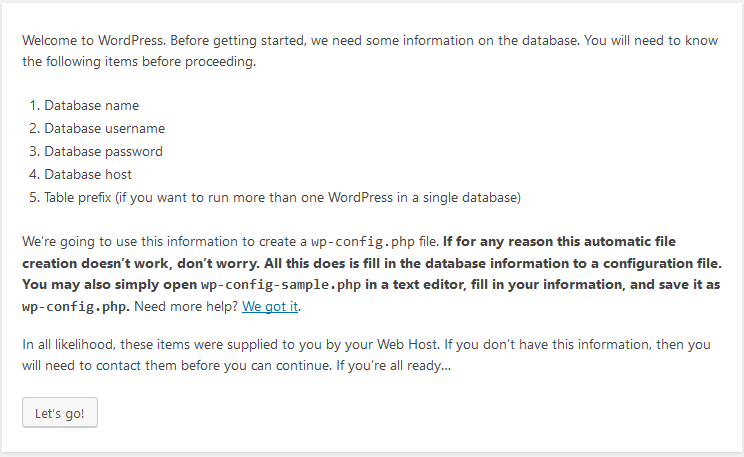Image resolution: width=744 pixels, height=457 pixels.
Task: Click the "Database name" list item
Action: [91, 106]
